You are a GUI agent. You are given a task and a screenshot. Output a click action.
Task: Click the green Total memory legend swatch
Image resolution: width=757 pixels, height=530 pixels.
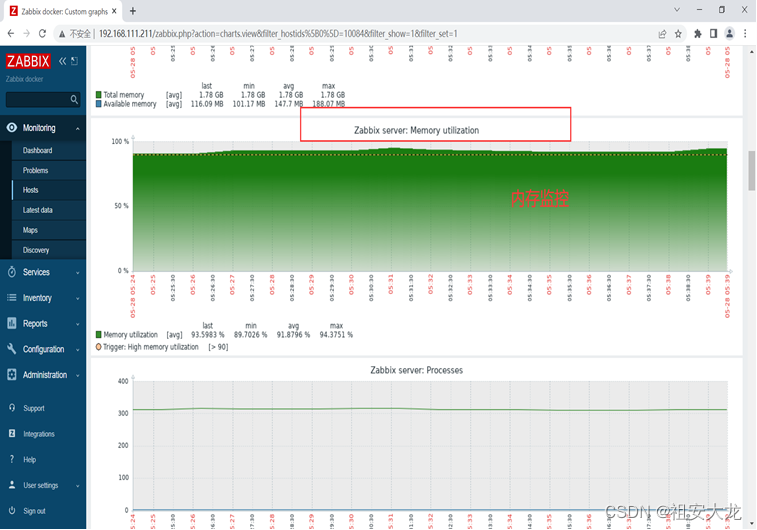98,95
